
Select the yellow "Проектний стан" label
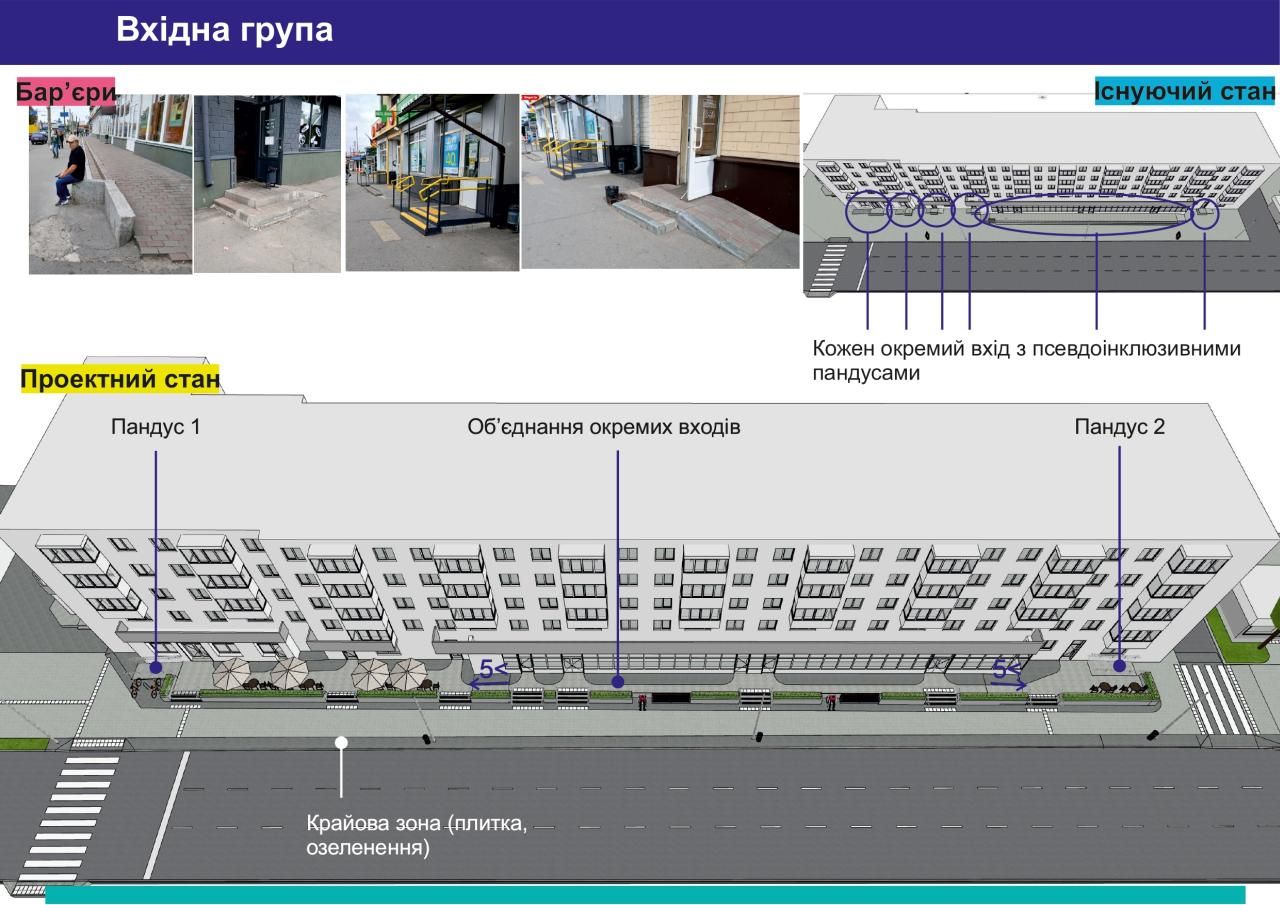pos(120,380)
